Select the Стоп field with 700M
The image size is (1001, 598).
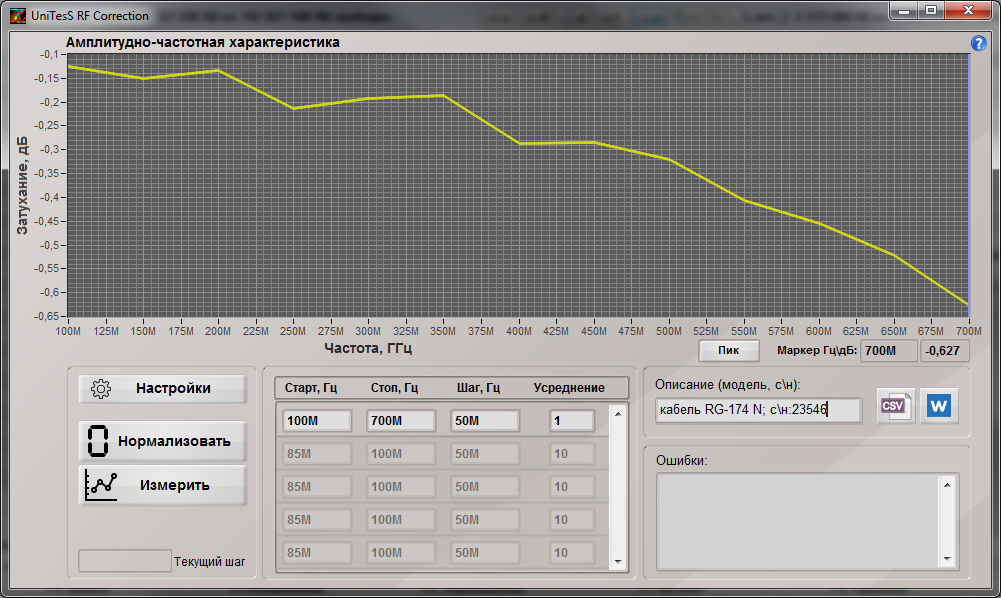(x=400, y=421)
